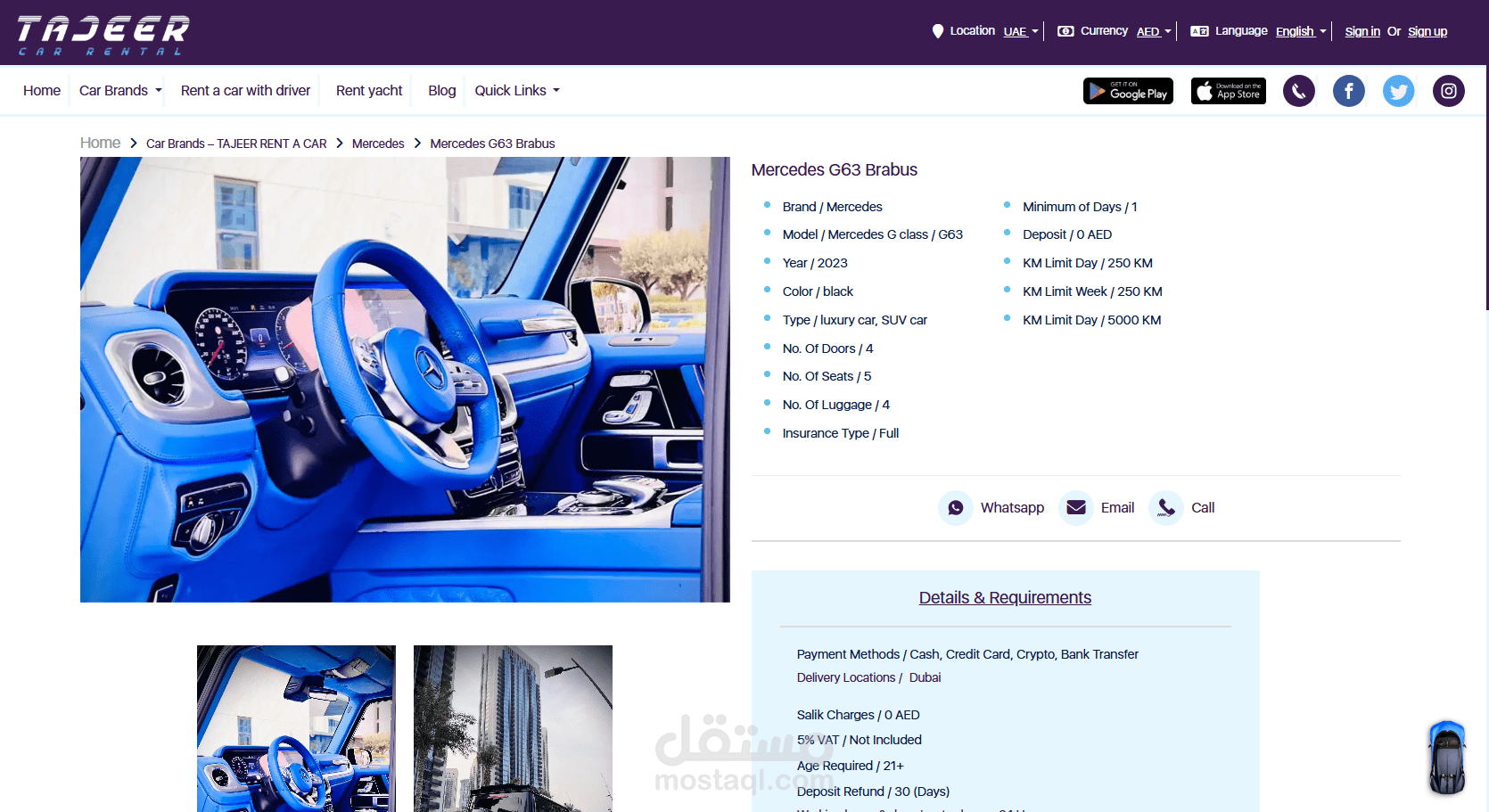Click the 'Deposit / 0 AED' spec
Screen dimensions: 1489x812
pyautogui.click(x=1067, y=234)
